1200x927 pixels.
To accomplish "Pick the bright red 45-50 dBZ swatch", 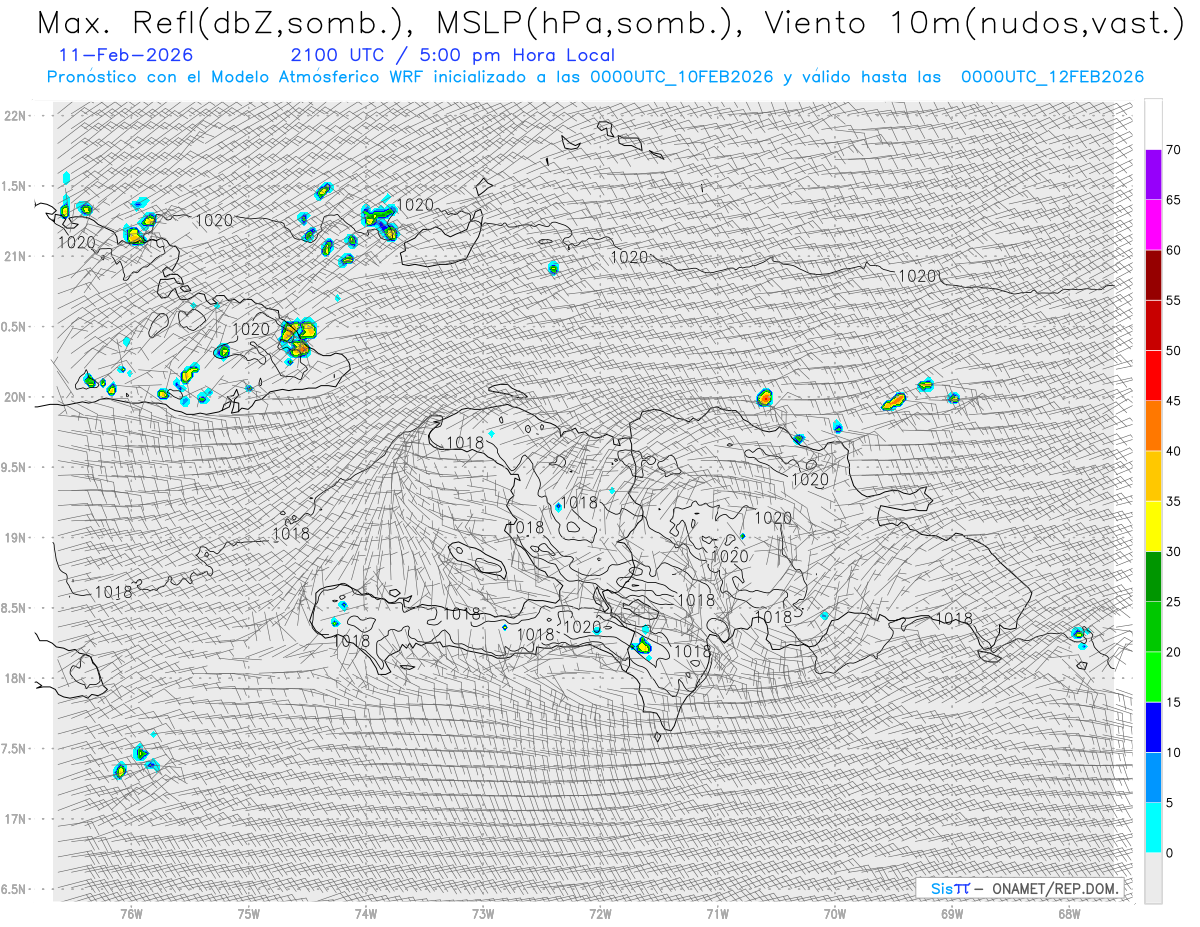I will (x=1153, y=375).
